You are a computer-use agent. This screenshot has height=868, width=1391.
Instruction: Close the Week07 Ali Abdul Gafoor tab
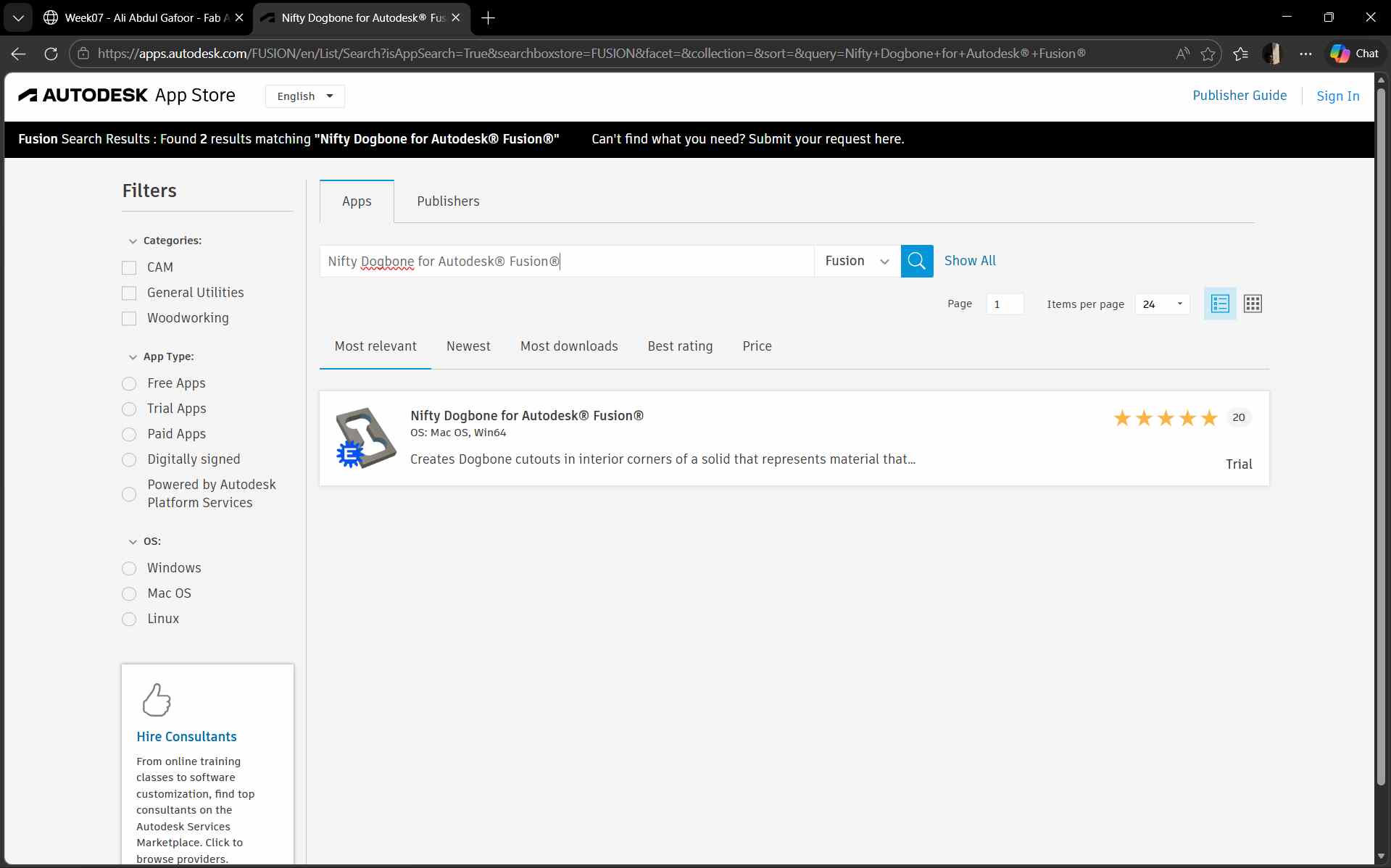[239, 18]
